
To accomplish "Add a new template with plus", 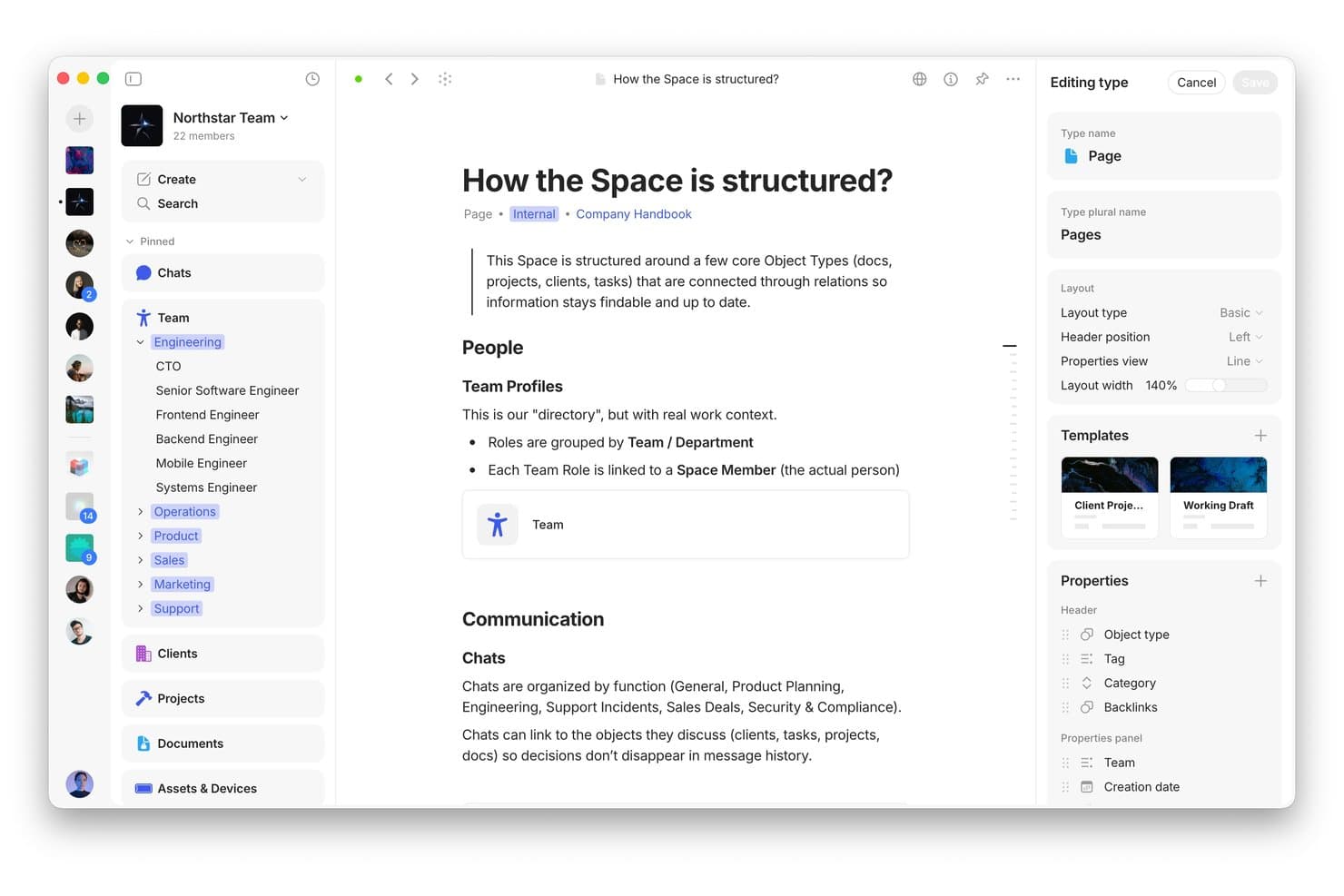I will pos(1260,436).
